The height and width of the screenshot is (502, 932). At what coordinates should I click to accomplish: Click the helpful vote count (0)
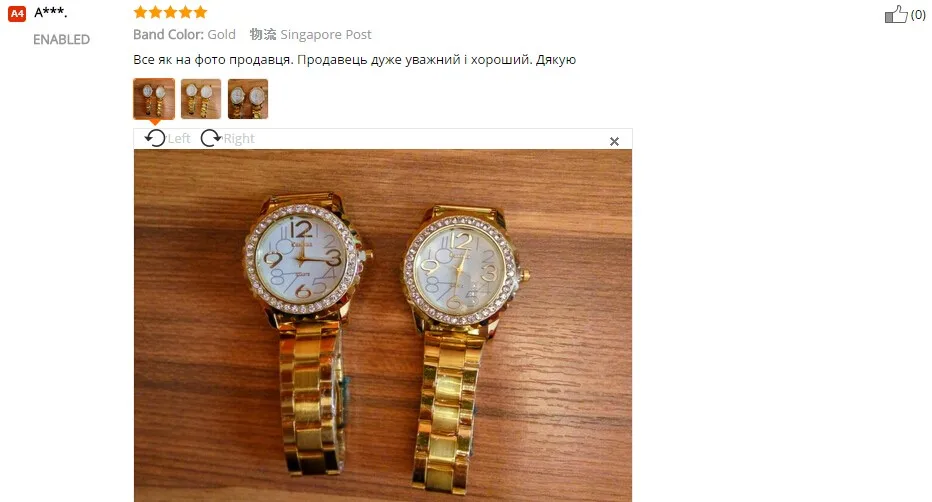point(918,14)
